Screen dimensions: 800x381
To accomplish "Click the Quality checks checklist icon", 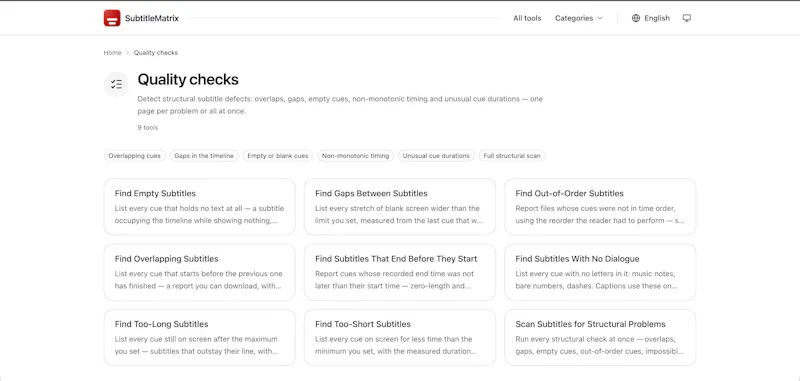I will pos(116,84).
